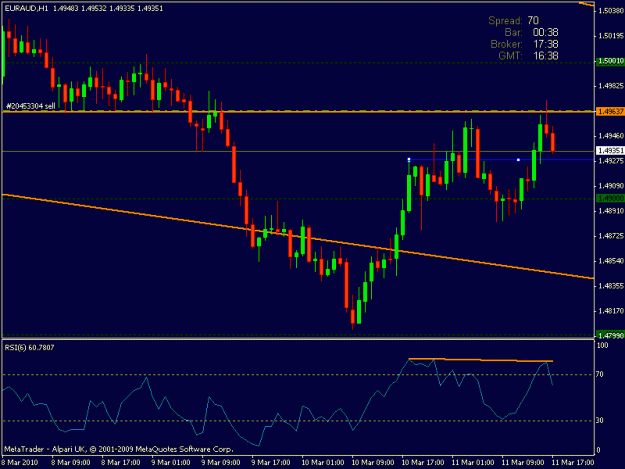Select the blue line's left anchor point
625x469 pixels.
pos(409,159)
